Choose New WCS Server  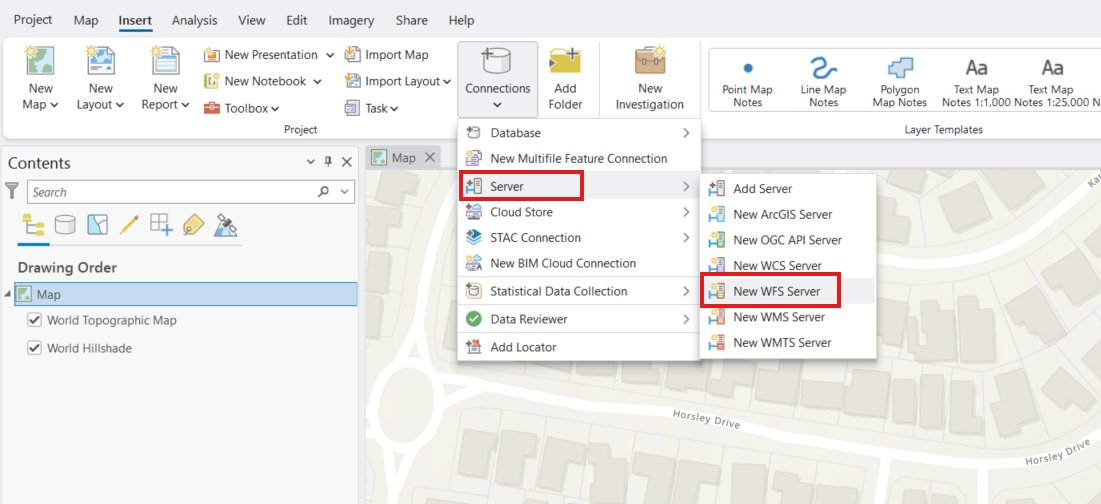(788, 266)
